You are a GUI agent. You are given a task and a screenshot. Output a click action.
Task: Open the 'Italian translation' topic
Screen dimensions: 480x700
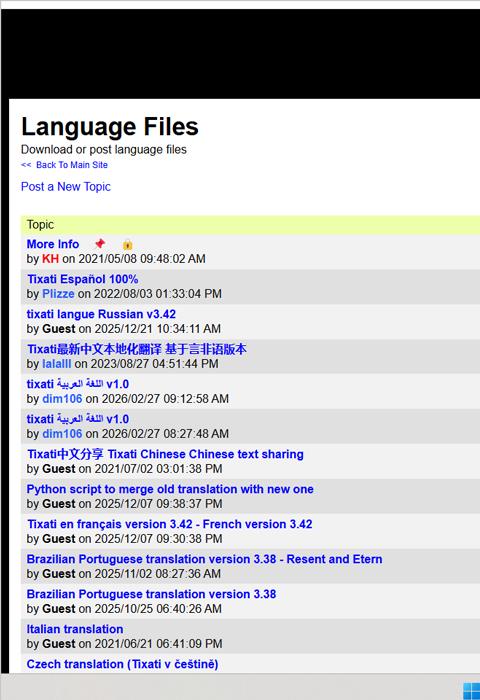point(75,629)
